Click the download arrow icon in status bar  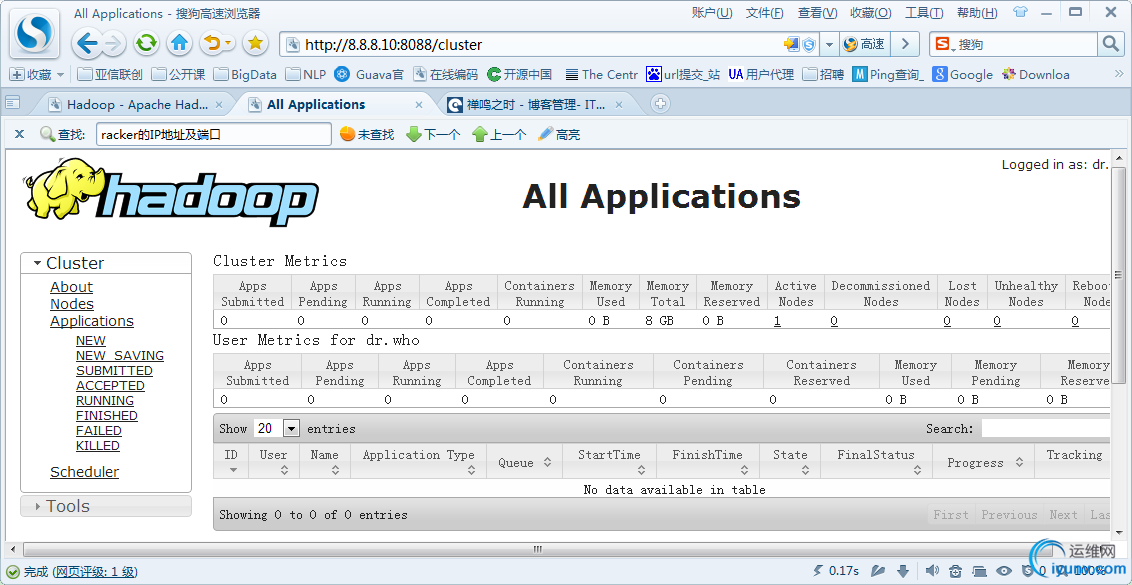click(902, 571)
